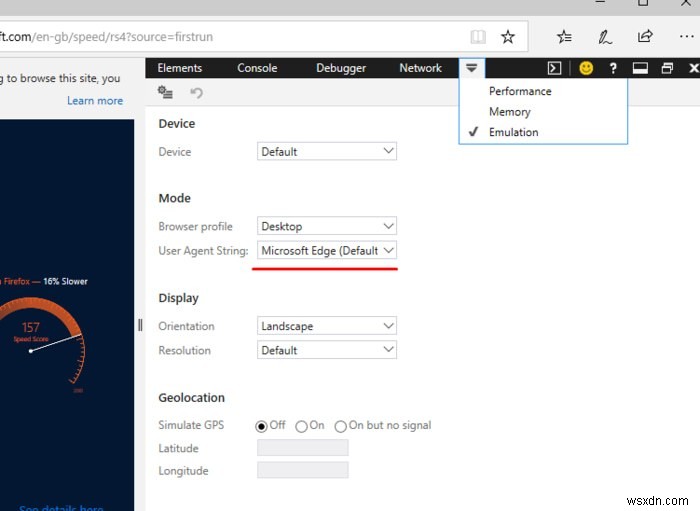
Task: Expand the User Agent String dropdown
Action: (327, 250)
